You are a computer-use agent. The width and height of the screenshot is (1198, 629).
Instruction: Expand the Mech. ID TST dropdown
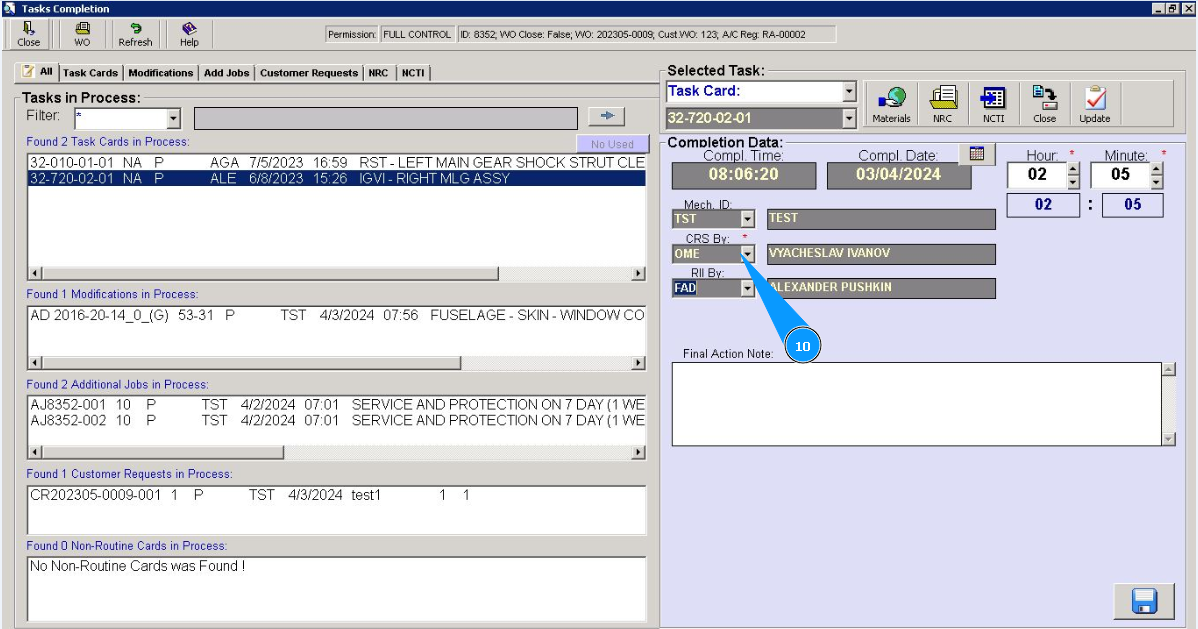click(747, 219)
